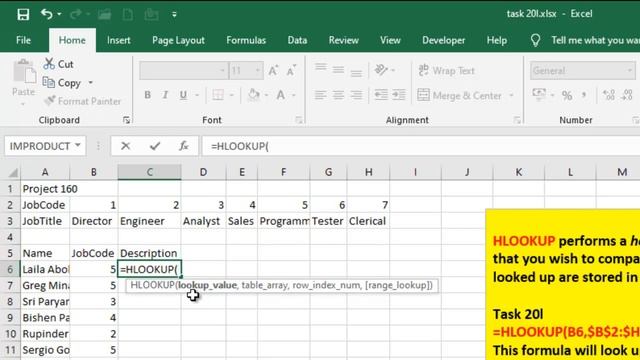Click Middle Align icon
The width and height of the screenshot is (640, 360).
tap(338, 71)
